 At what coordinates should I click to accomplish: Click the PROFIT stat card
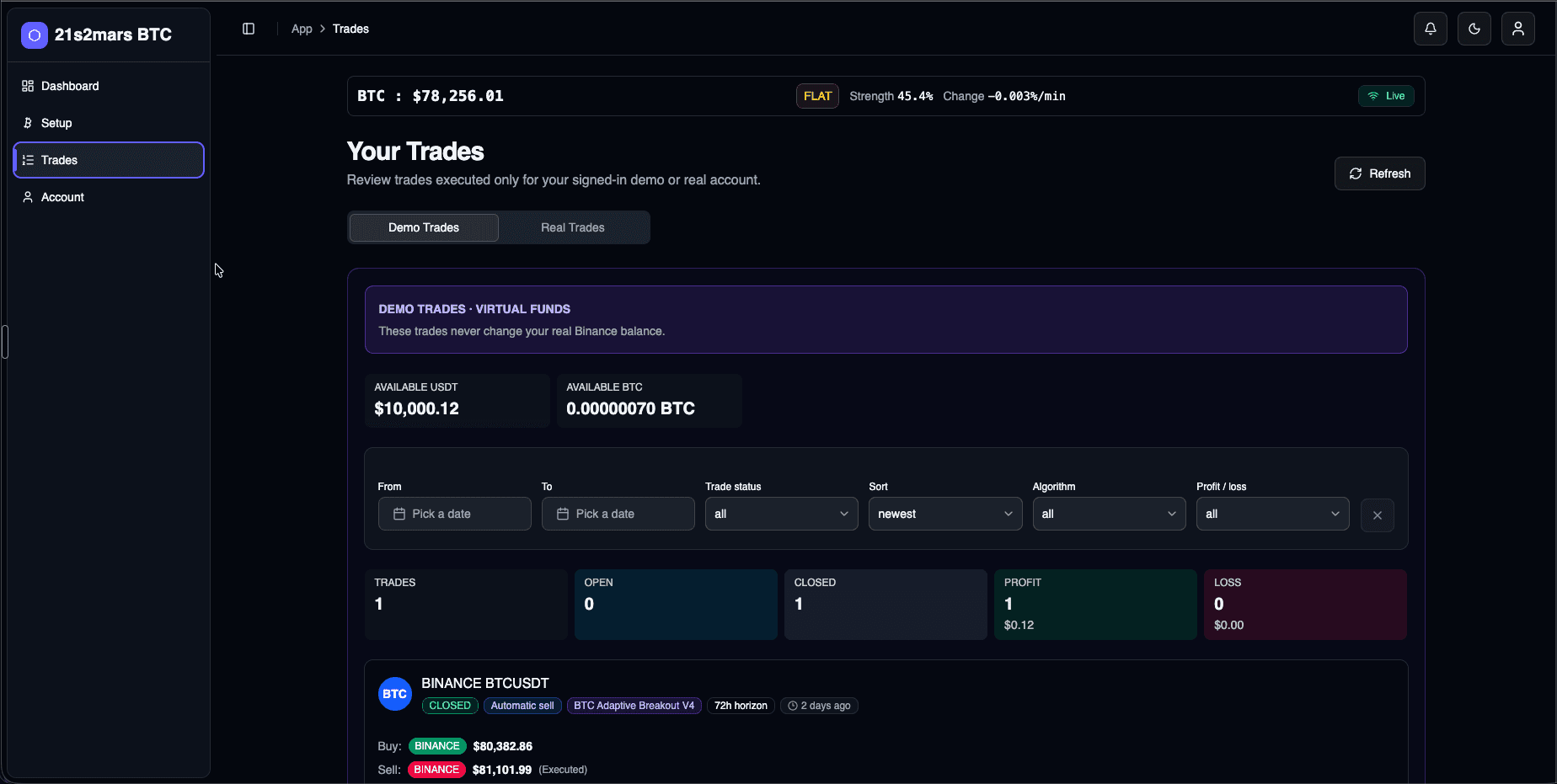1095,605
